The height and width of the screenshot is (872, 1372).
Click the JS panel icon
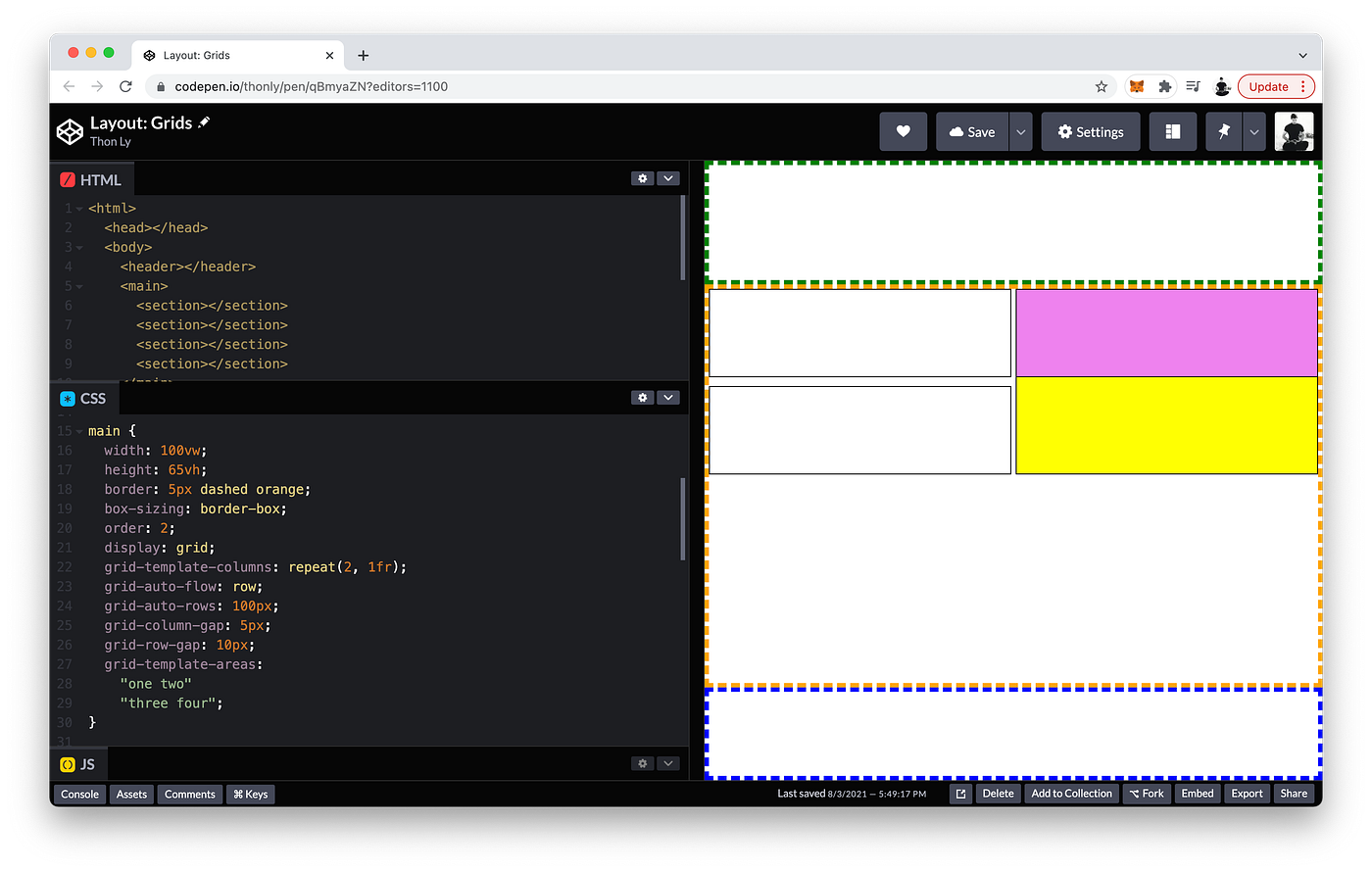tap(66, 763)
